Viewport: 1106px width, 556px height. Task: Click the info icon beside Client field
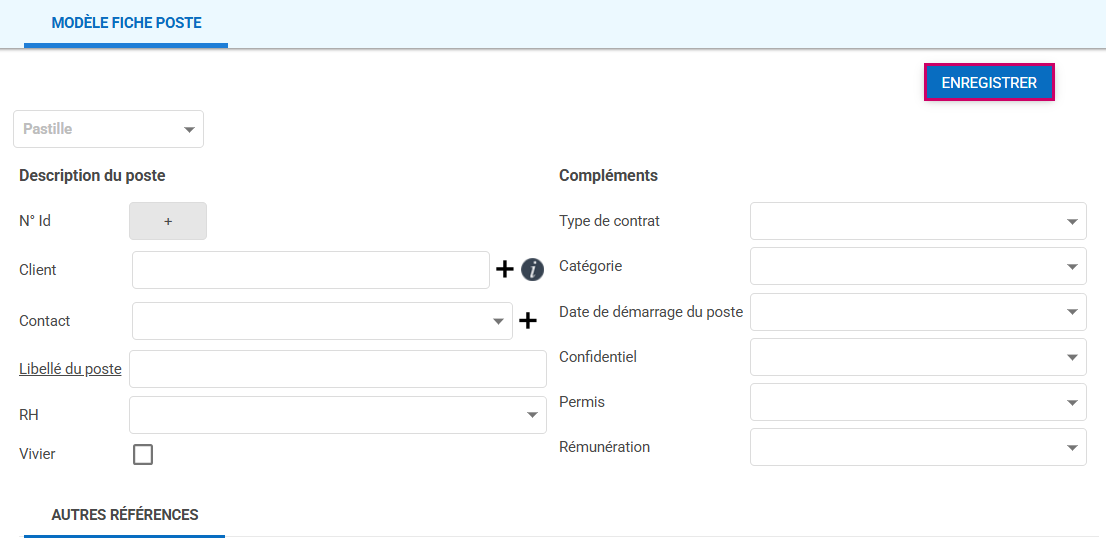click(533, 269)
